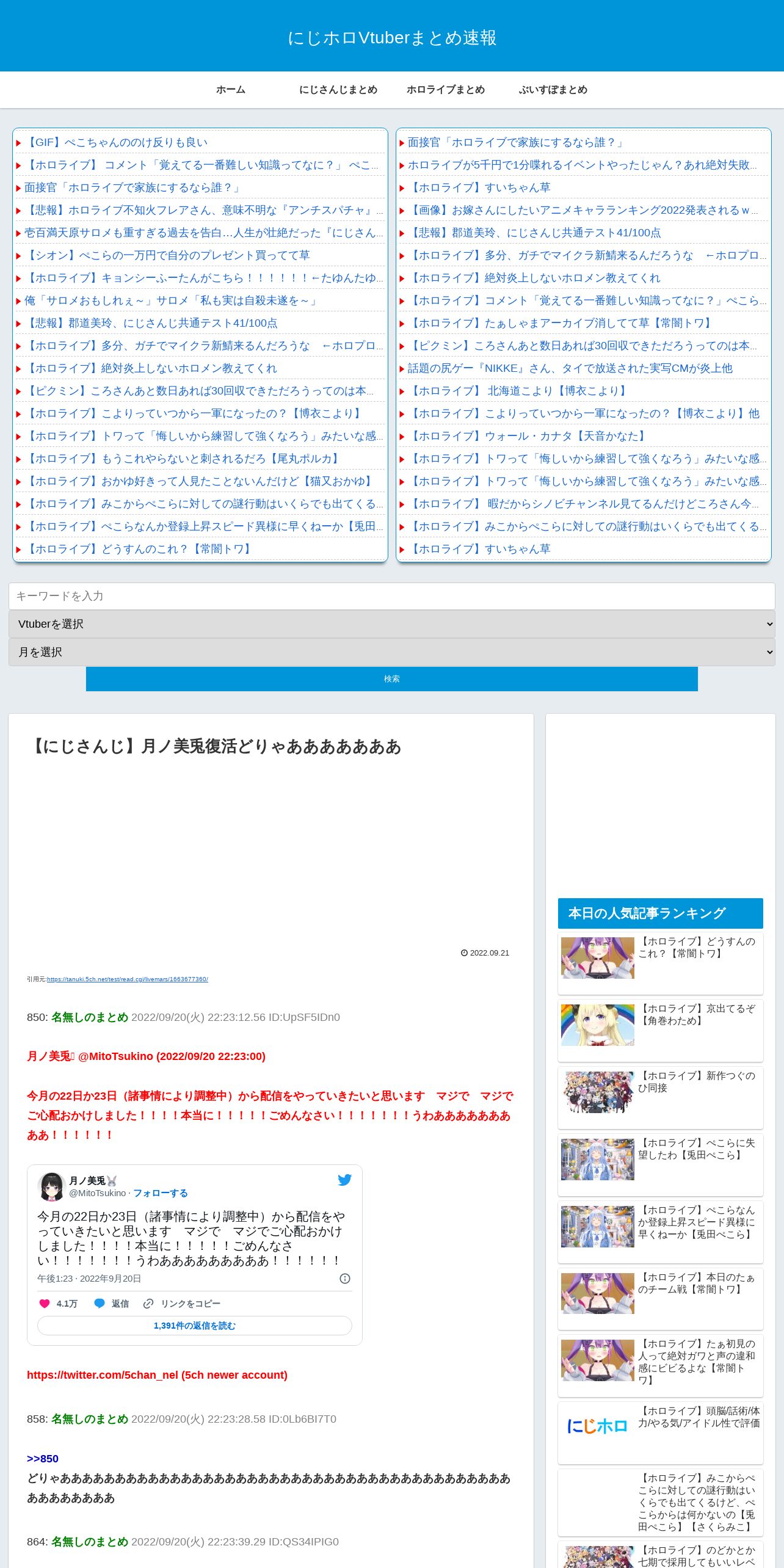Open おかゆ好きって人見たことない【猫又おかゆ】 link

pos(200,481)
